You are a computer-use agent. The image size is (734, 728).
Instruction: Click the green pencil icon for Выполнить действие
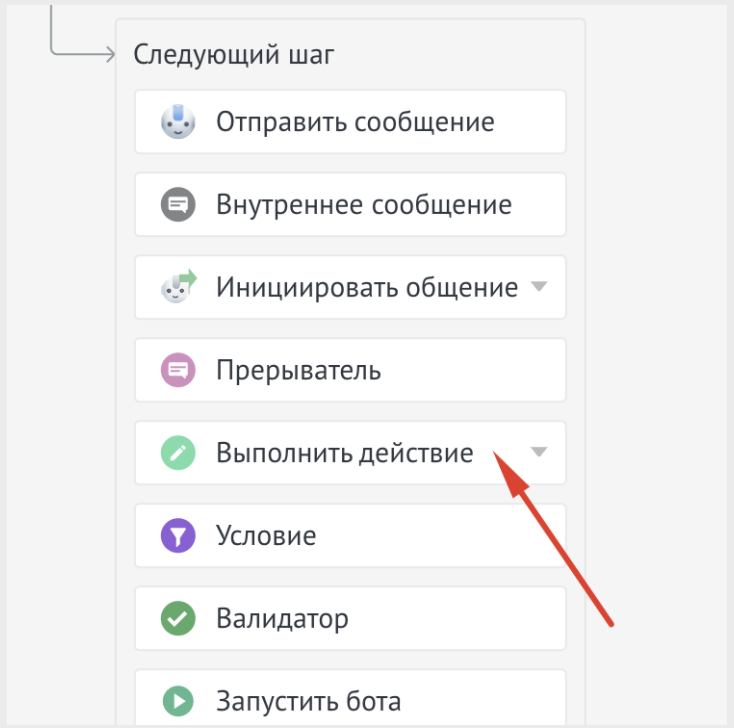(x=177, y=453)
